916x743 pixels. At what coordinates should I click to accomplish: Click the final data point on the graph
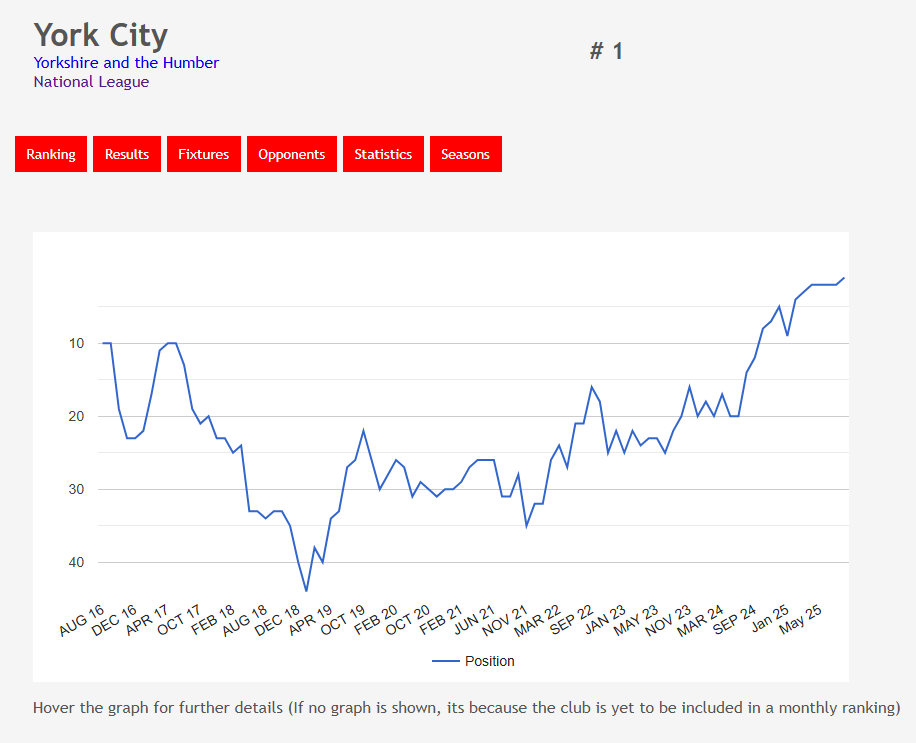(844, 278)
